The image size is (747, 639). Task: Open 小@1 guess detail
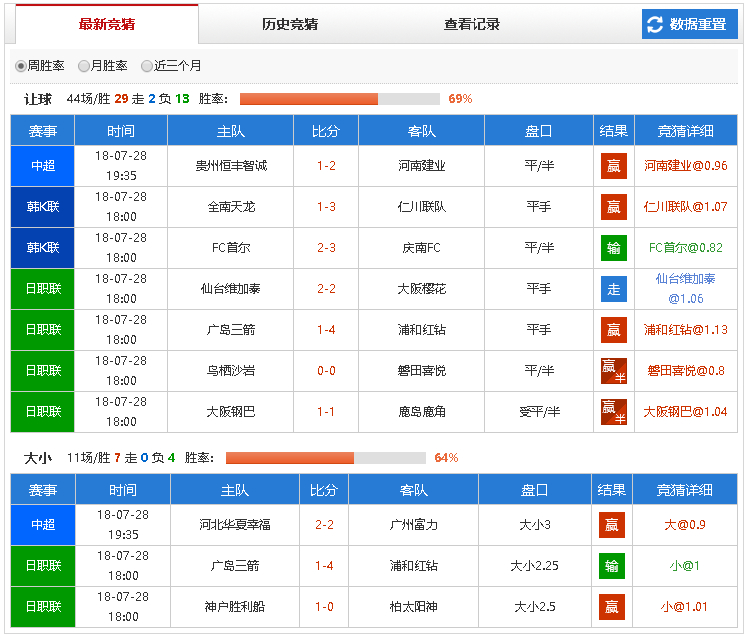click(685, 566)
